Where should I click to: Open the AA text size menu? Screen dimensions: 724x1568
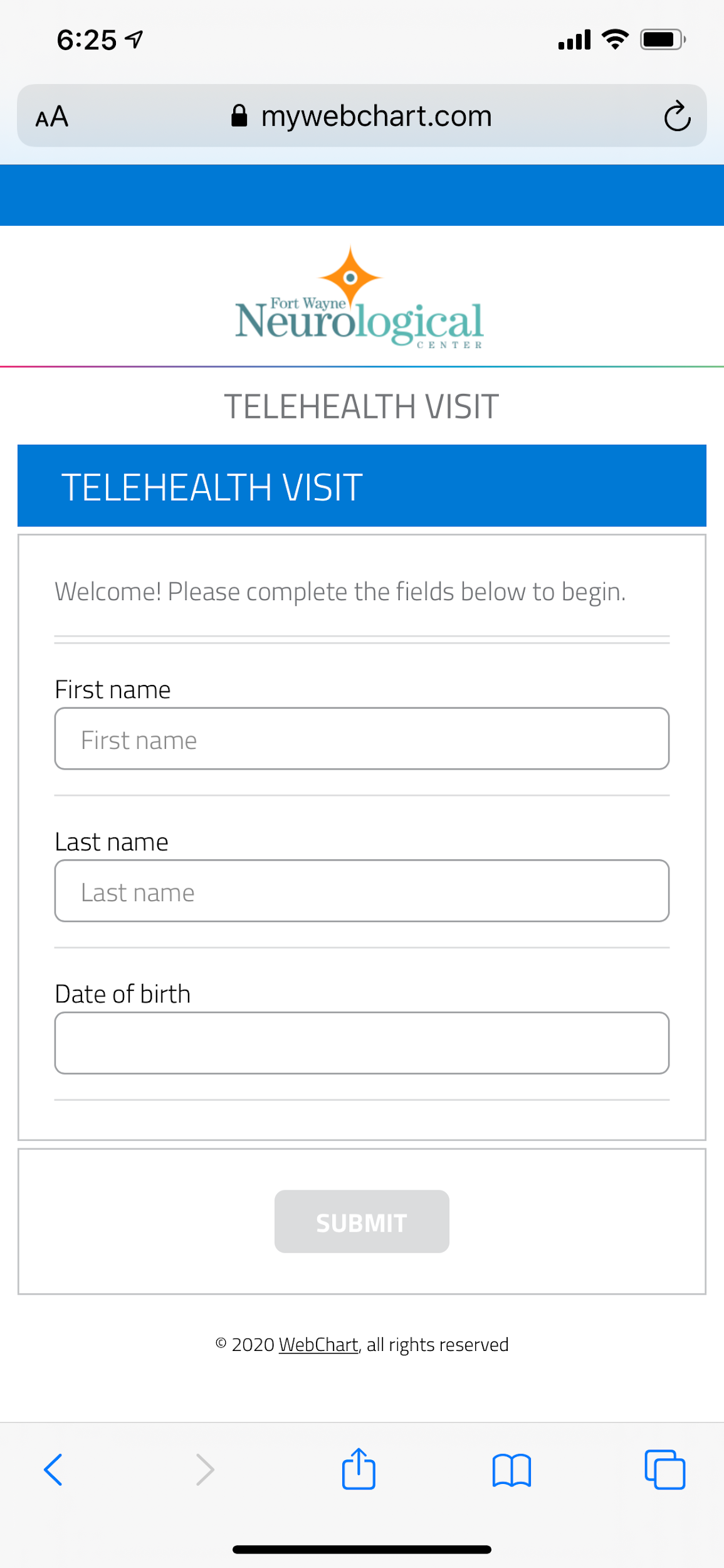[52, 117]
